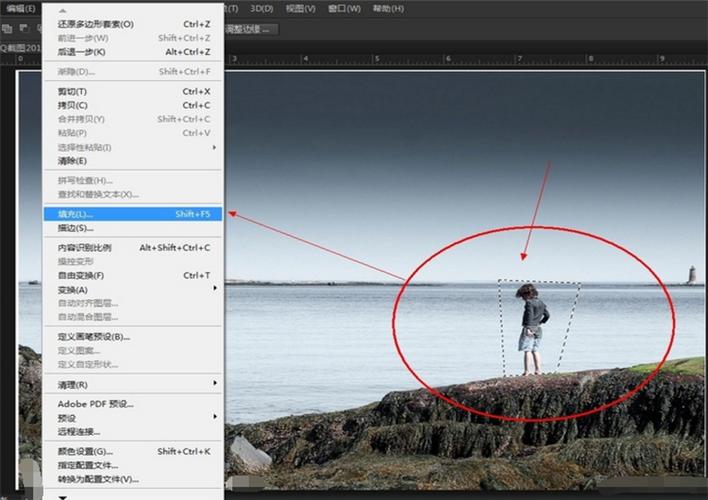The height and width of the screenshot is (500, 708).
Task: Click the document tab beginning with Q截图
Action: pyautogui.click(x=21, y=47)
